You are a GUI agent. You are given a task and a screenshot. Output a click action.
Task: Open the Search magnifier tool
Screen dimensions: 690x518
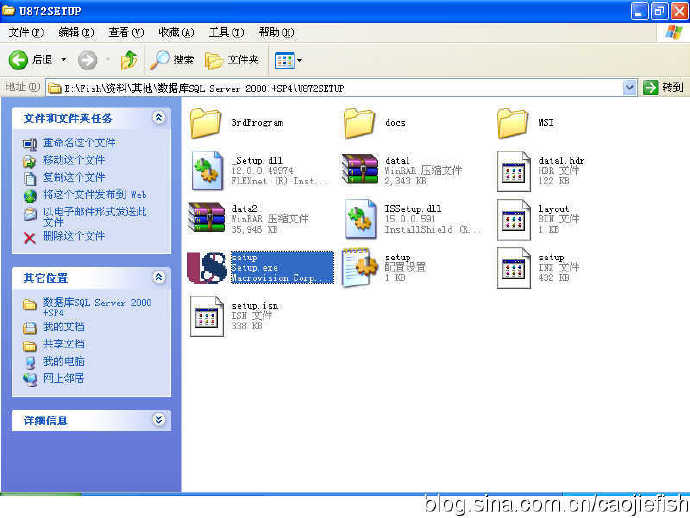172,60
